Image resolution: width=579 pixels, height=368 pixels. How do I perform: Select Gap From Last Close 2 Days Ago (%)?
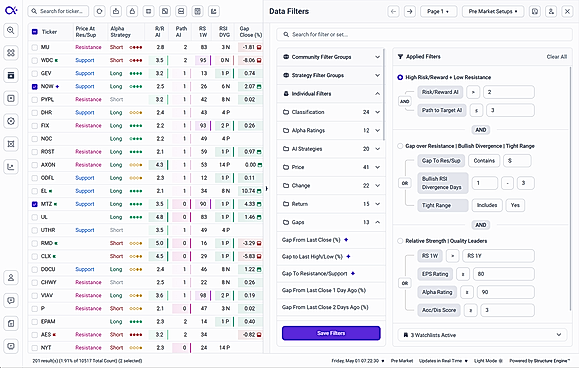[x=325, y=307]
